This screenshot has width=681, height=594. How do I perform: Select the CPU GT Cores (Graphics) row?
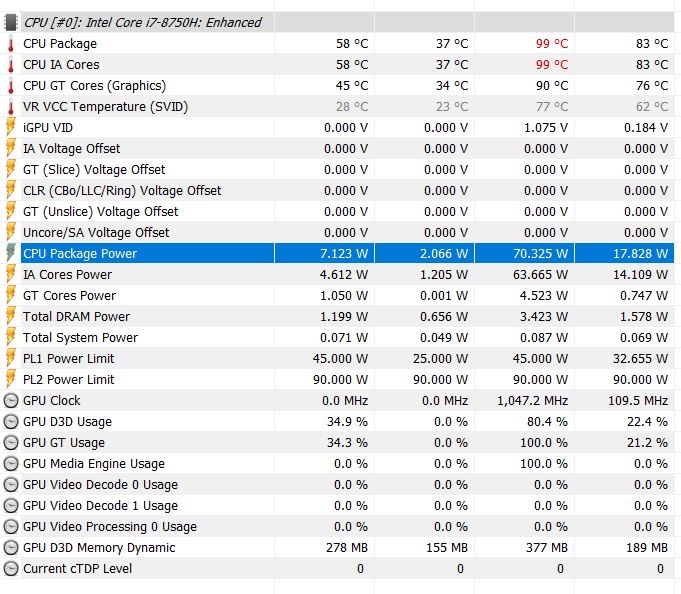94,86
